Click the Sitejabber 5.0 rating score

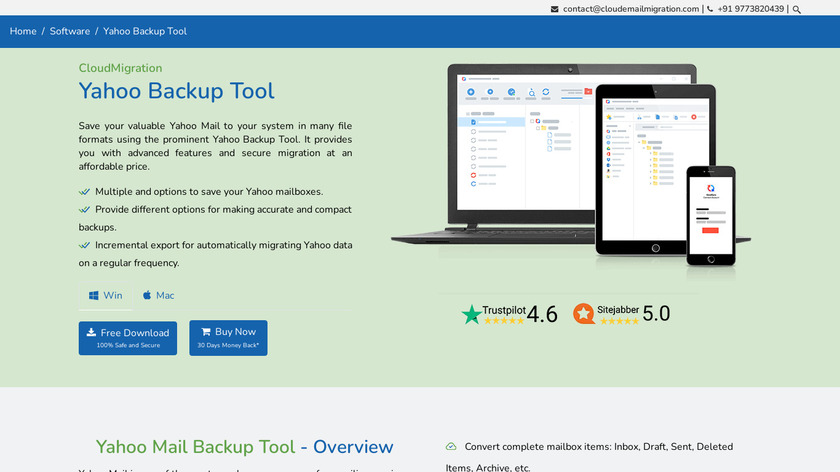tap(656, 314)
